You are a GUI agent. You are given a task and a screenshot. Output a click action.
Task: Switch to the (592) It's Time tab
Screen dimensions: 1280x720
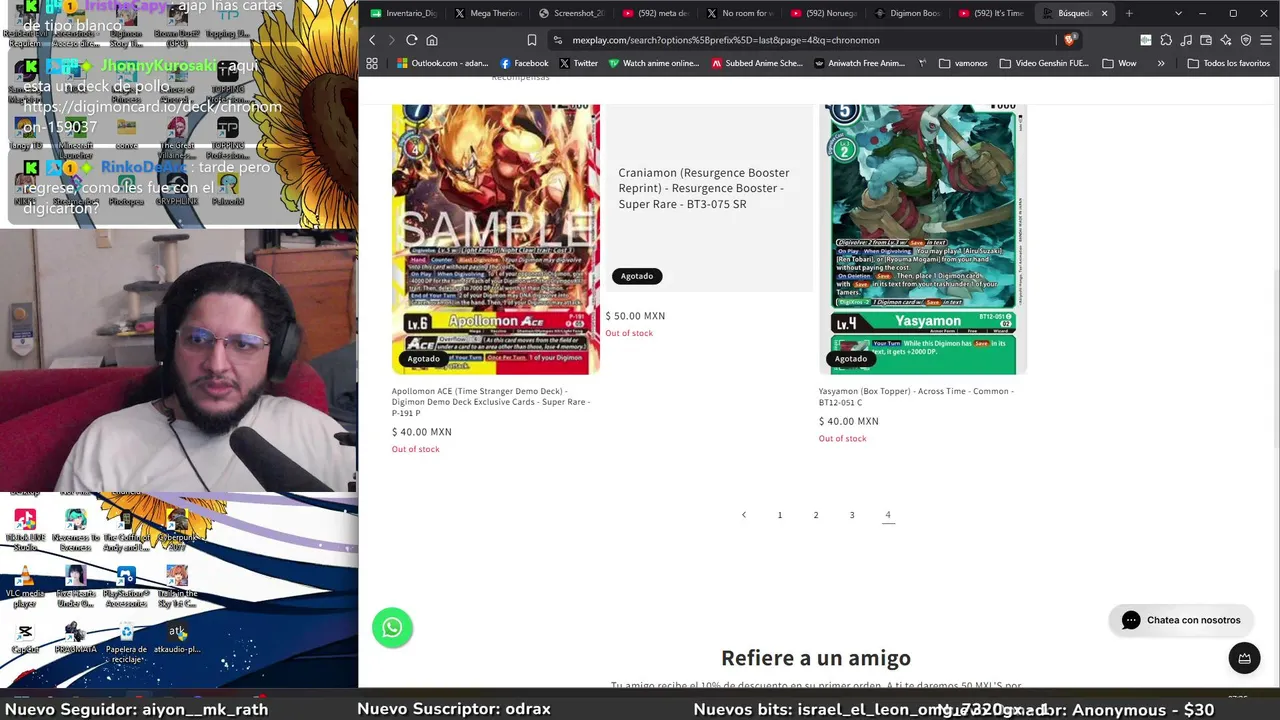pos(991,13)
